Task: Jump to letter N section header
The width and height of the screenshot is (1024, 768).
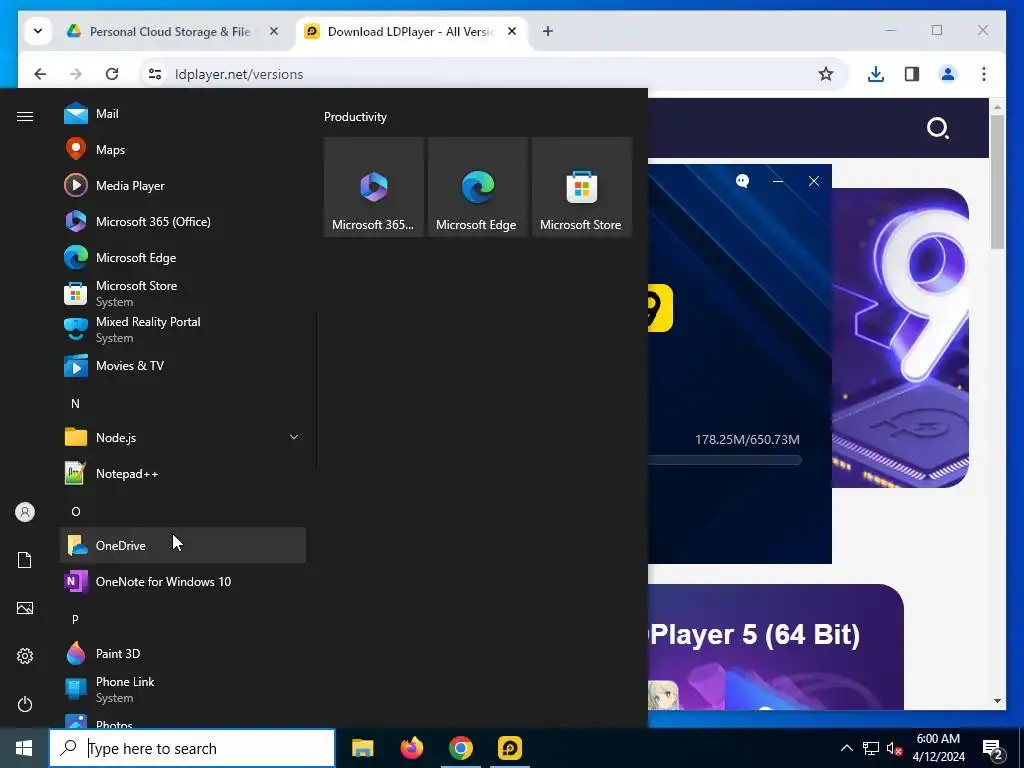Action: coord(75,404)
